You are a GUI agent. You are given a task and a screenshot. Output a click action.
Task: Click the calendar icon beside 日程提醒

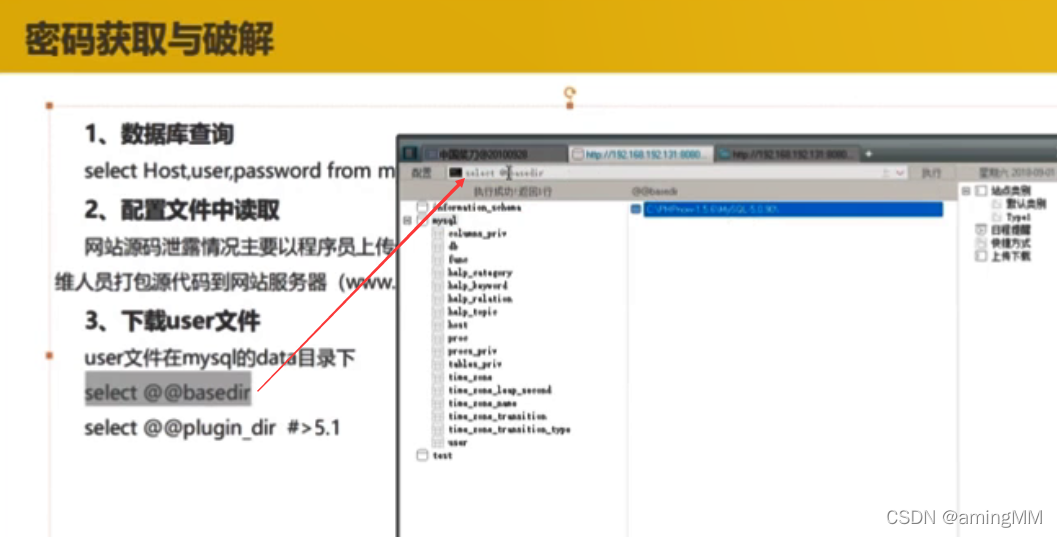tap(982, 230)
